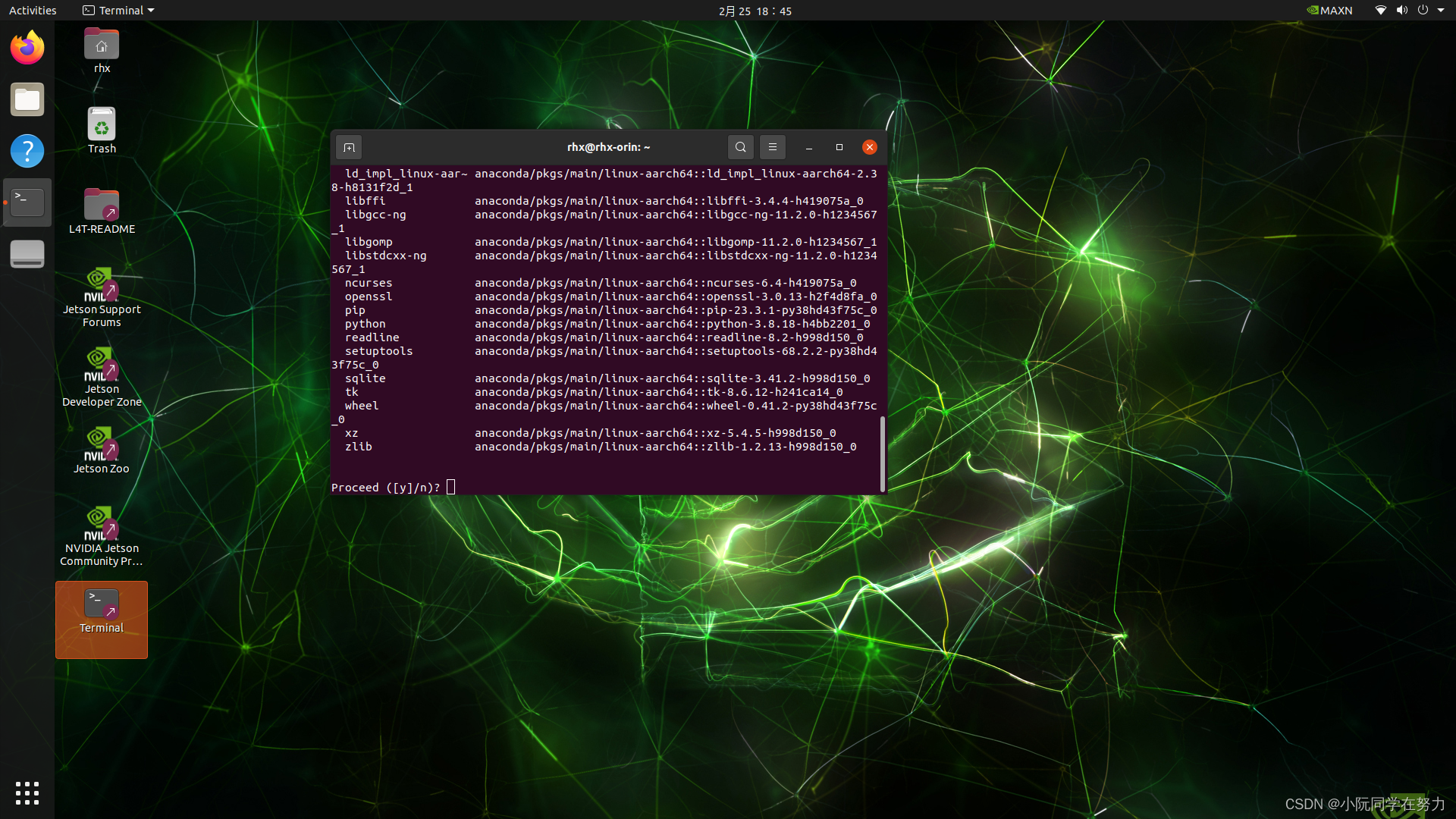Select the Terminal desktop shortcut

click(x=102, y=620)
